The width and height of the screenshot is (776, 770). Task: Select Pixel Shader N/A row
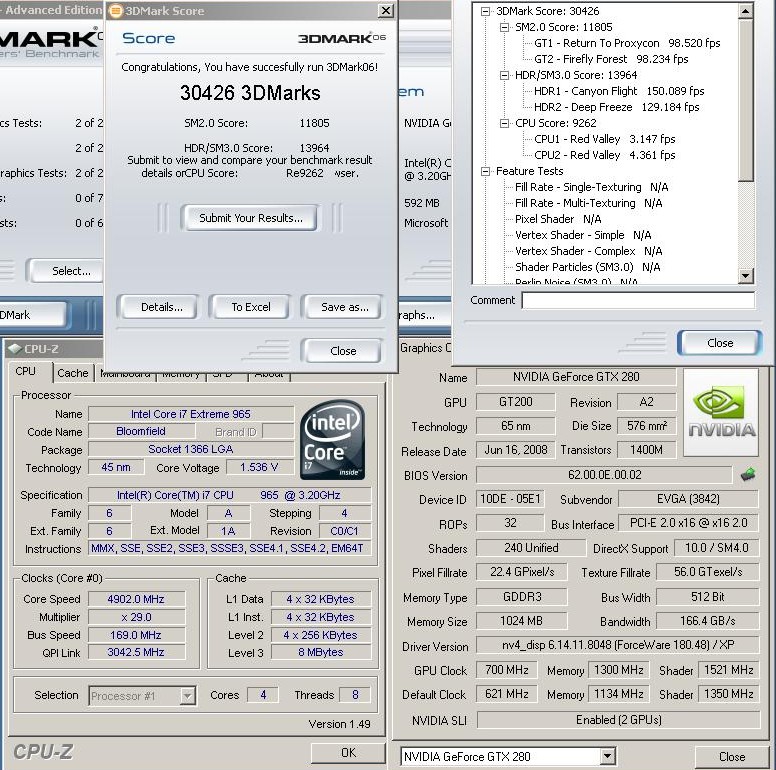coord(558,219)
